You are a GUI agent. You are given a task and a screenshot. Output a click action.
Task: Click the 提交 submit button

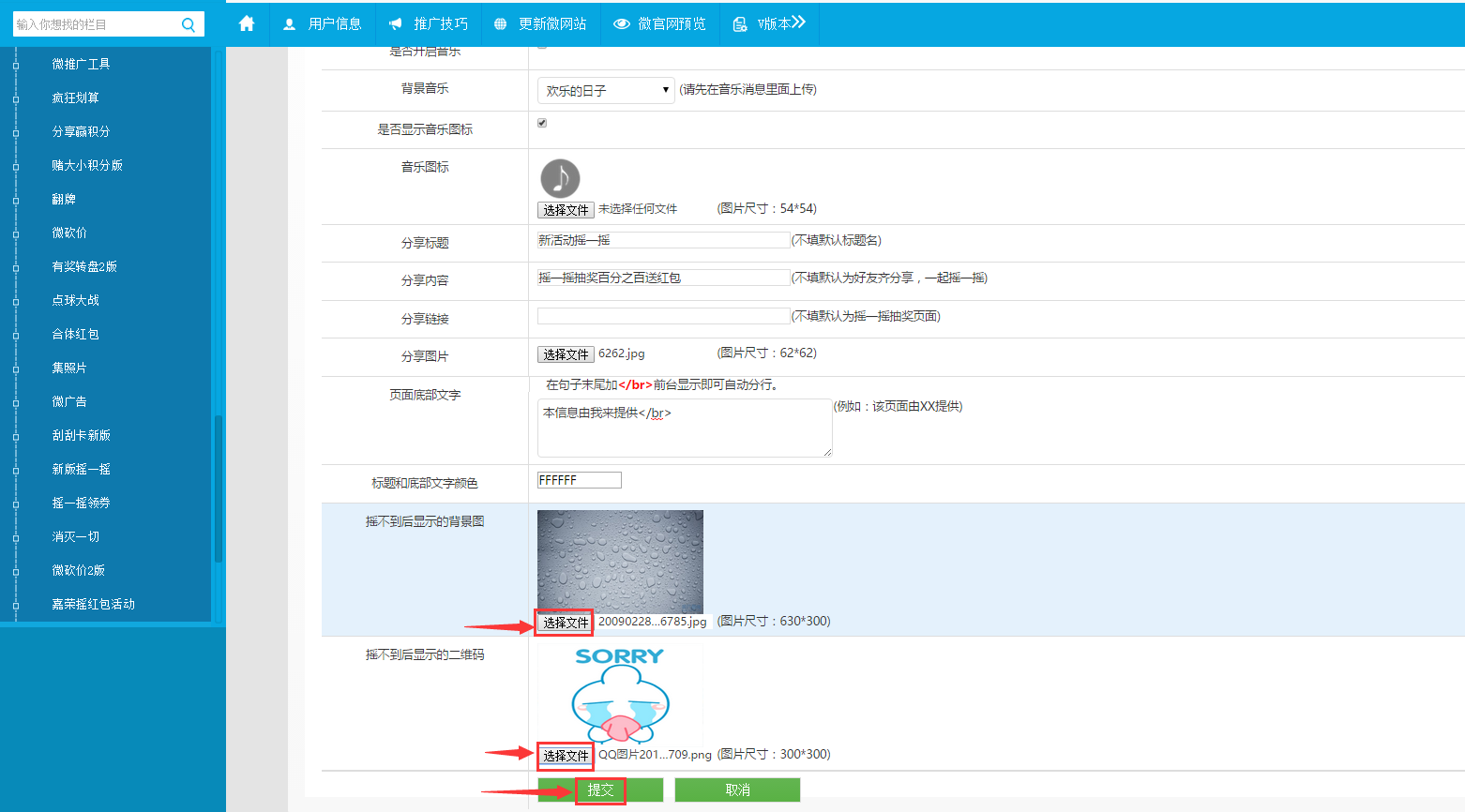[600, 790]
